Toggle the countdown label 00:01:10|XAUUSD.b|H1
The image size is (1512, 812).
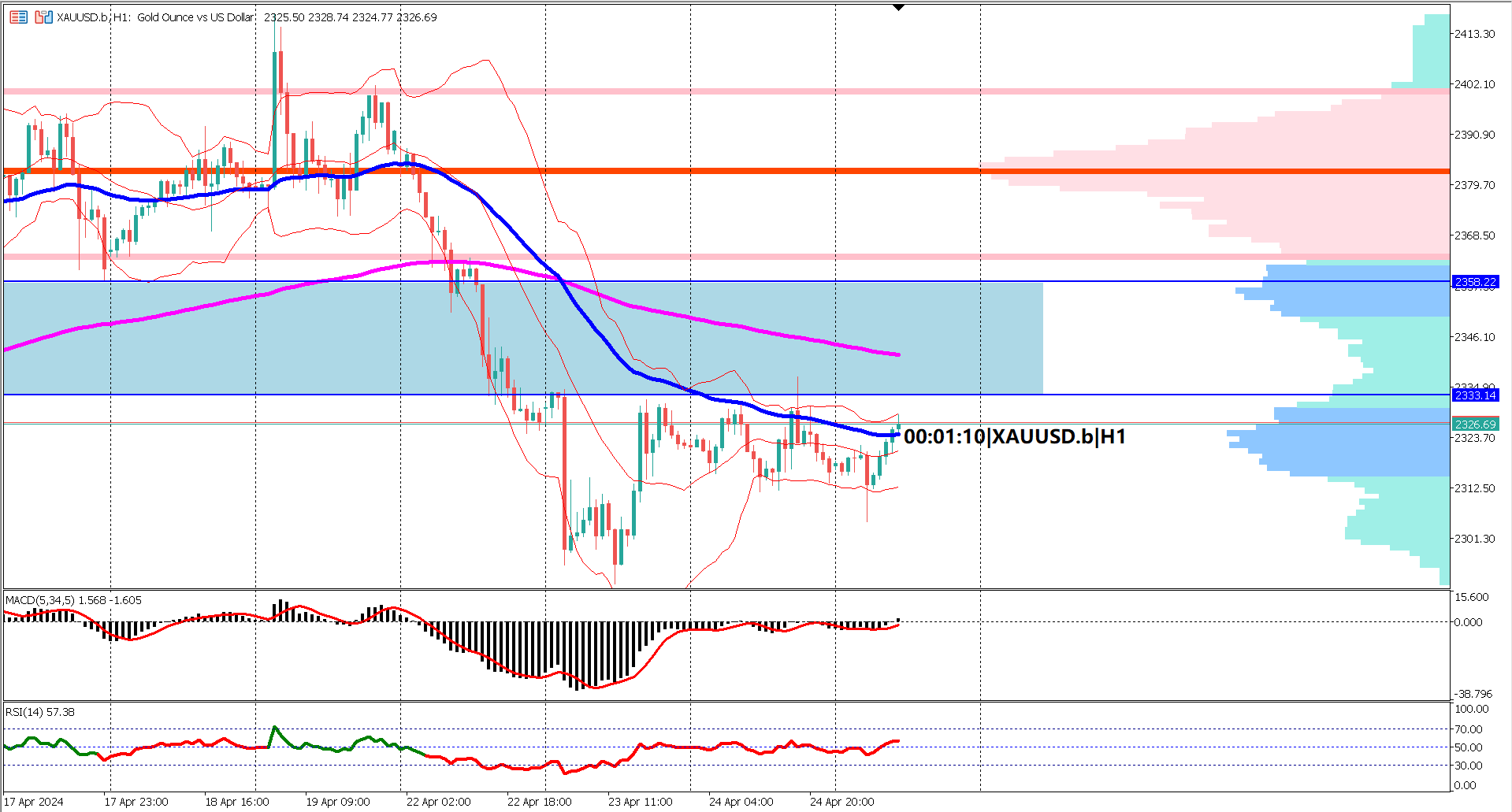(x=1016, y=437)
